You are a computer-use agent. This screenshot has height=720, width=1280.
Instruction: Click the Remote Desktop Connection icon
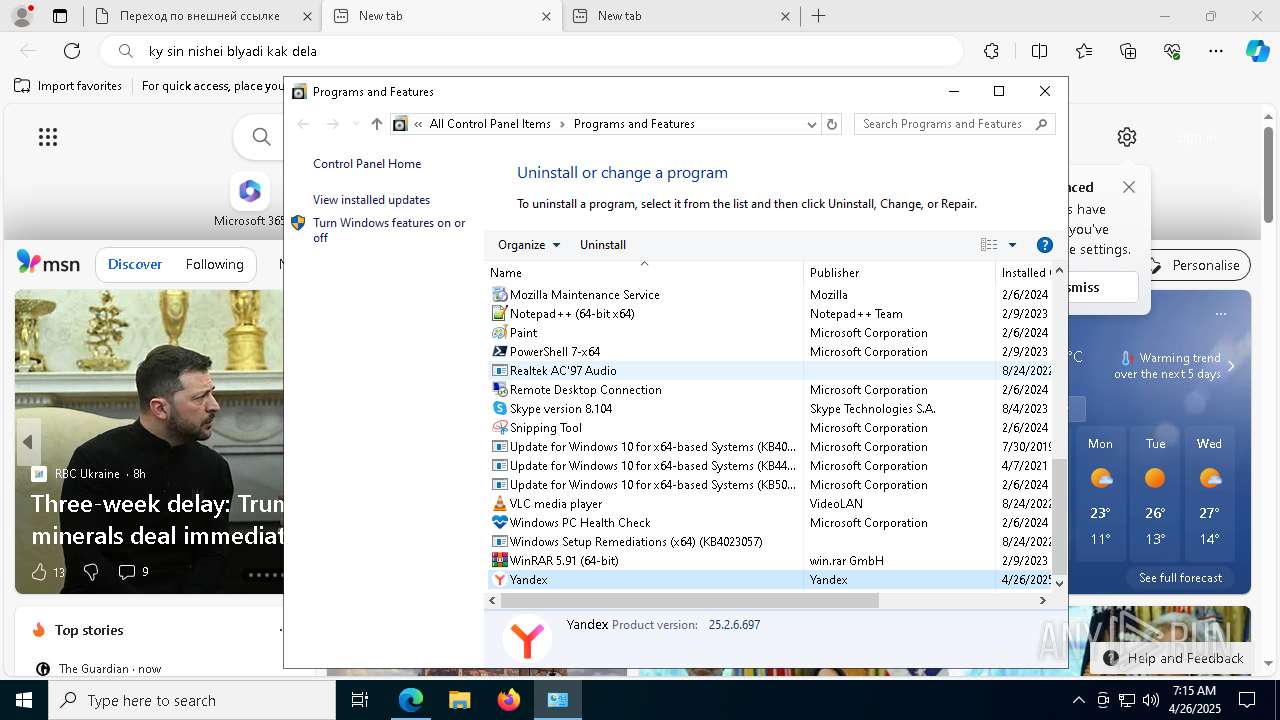[x=500, y=390]
